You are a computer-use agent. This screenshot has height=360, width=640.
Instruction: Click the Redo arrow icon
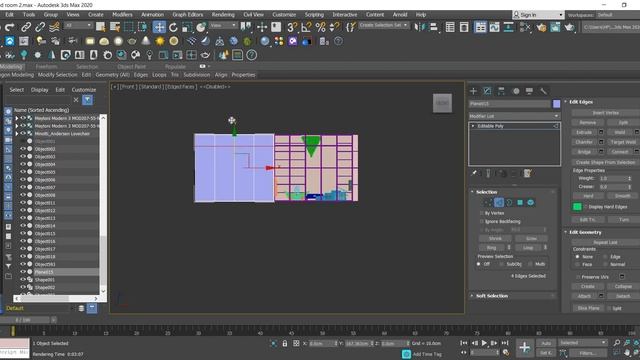9,27
